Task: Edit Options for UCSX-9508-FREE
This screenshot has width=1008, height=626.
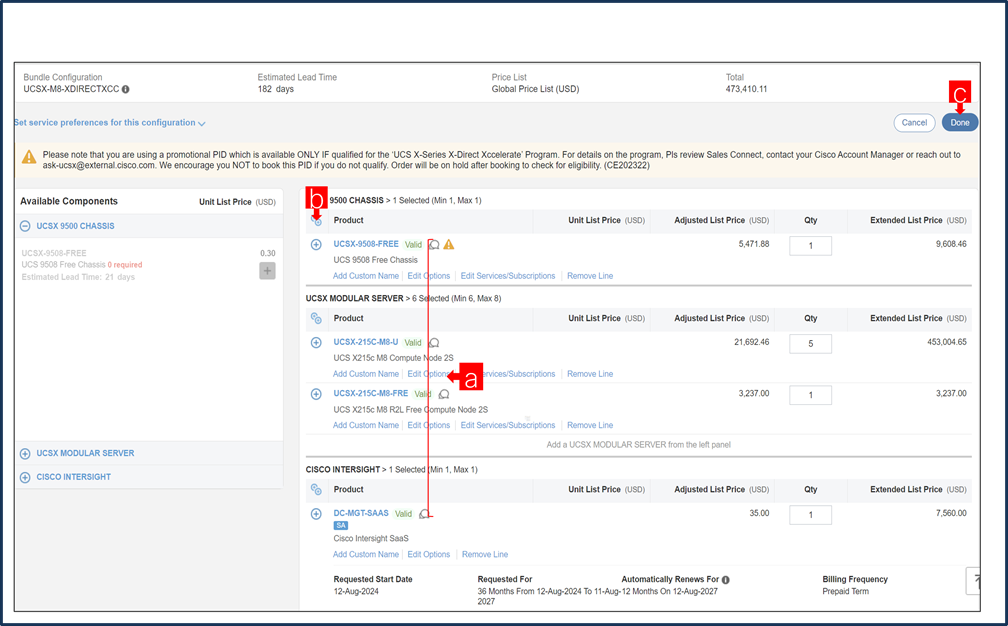Action: pyautogui.click(x=429, y=276)
